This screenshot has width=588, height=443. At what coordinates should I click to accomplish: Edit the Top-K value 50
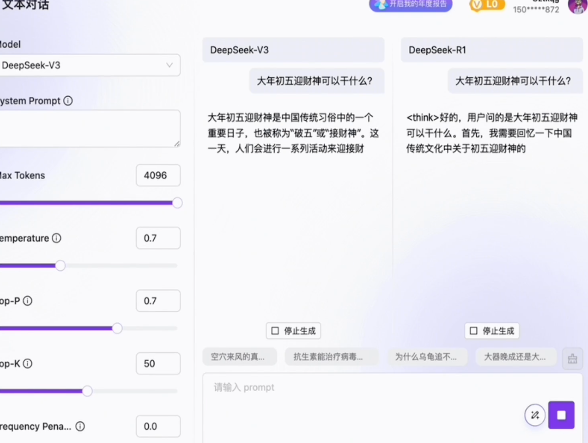click(158, 363)
